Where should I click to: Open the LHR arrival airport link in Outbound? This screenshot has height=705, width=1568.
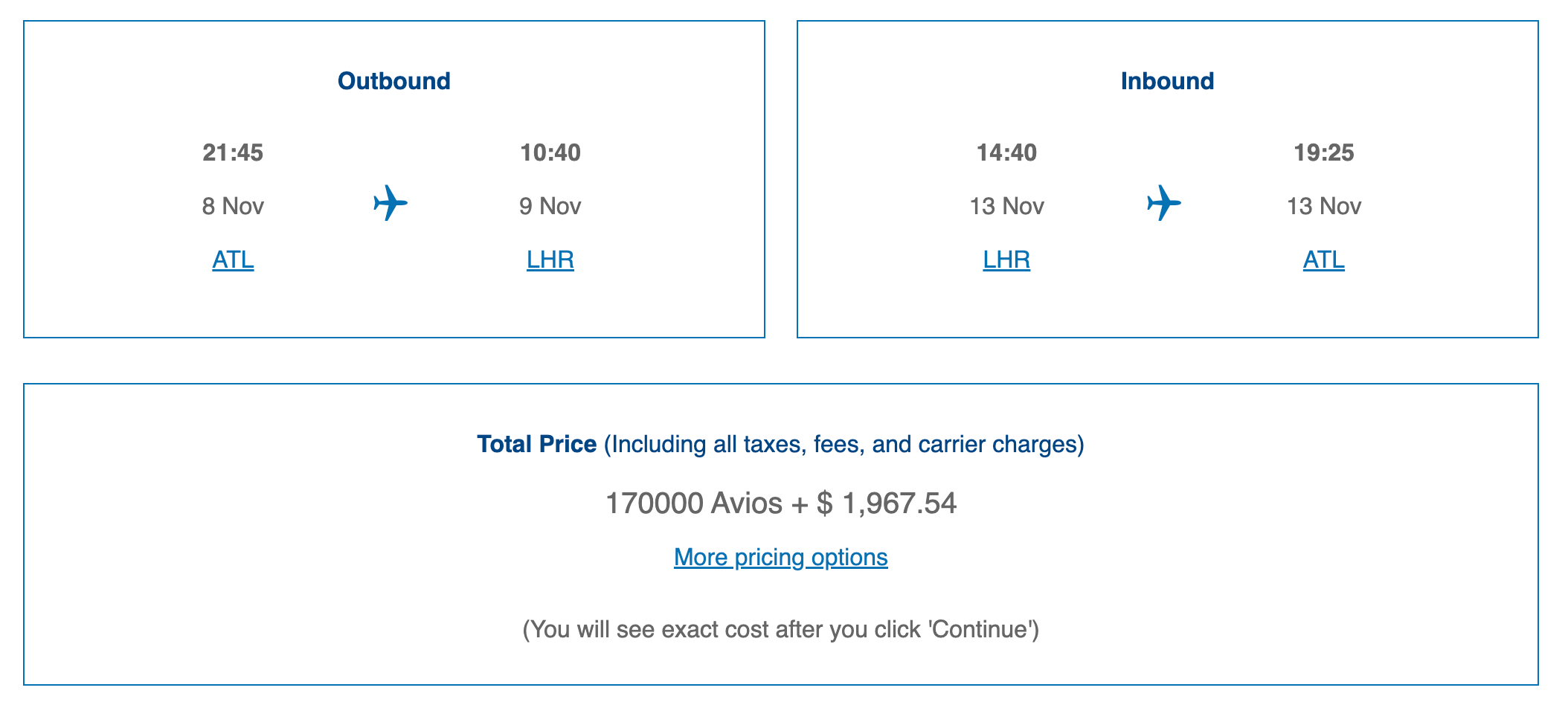550,260
